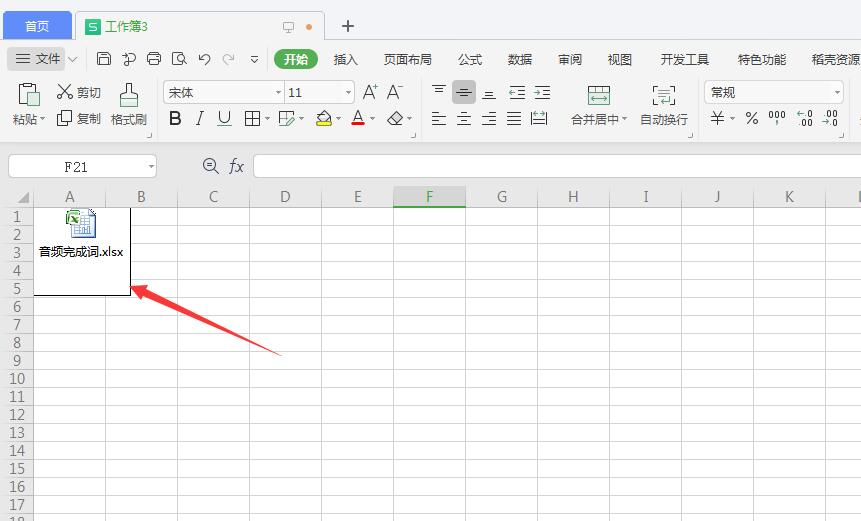Select embedded 音频完成词.xlsx object
The image size is (861, 521).
point(82,251)
